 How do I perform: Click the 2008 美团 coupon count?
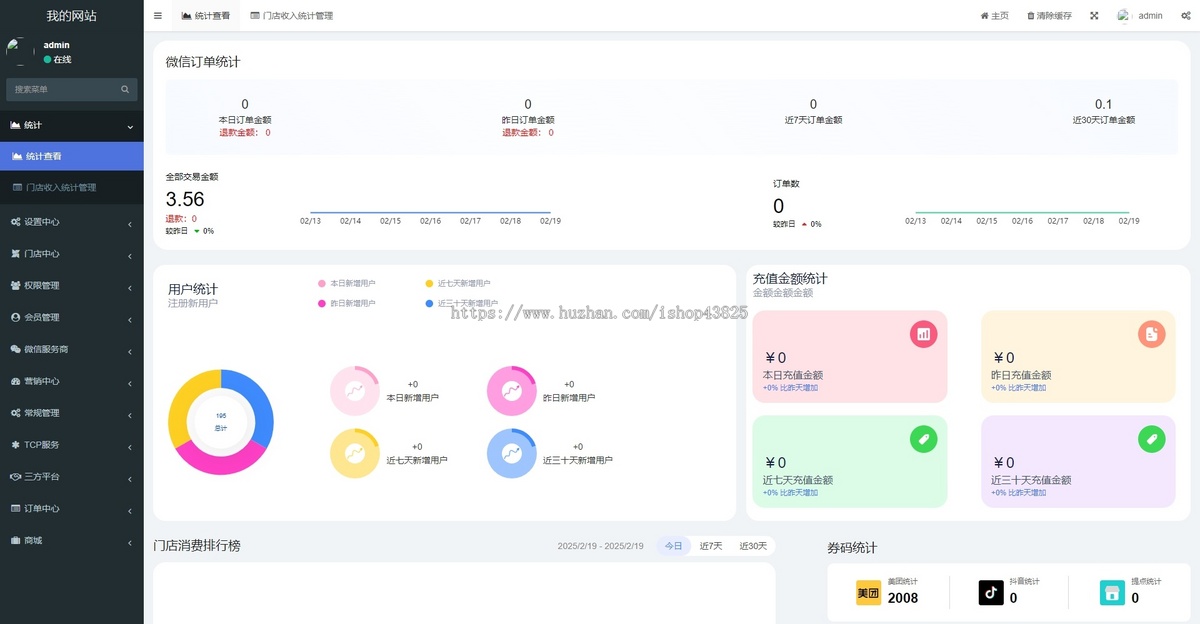(903, 598)
